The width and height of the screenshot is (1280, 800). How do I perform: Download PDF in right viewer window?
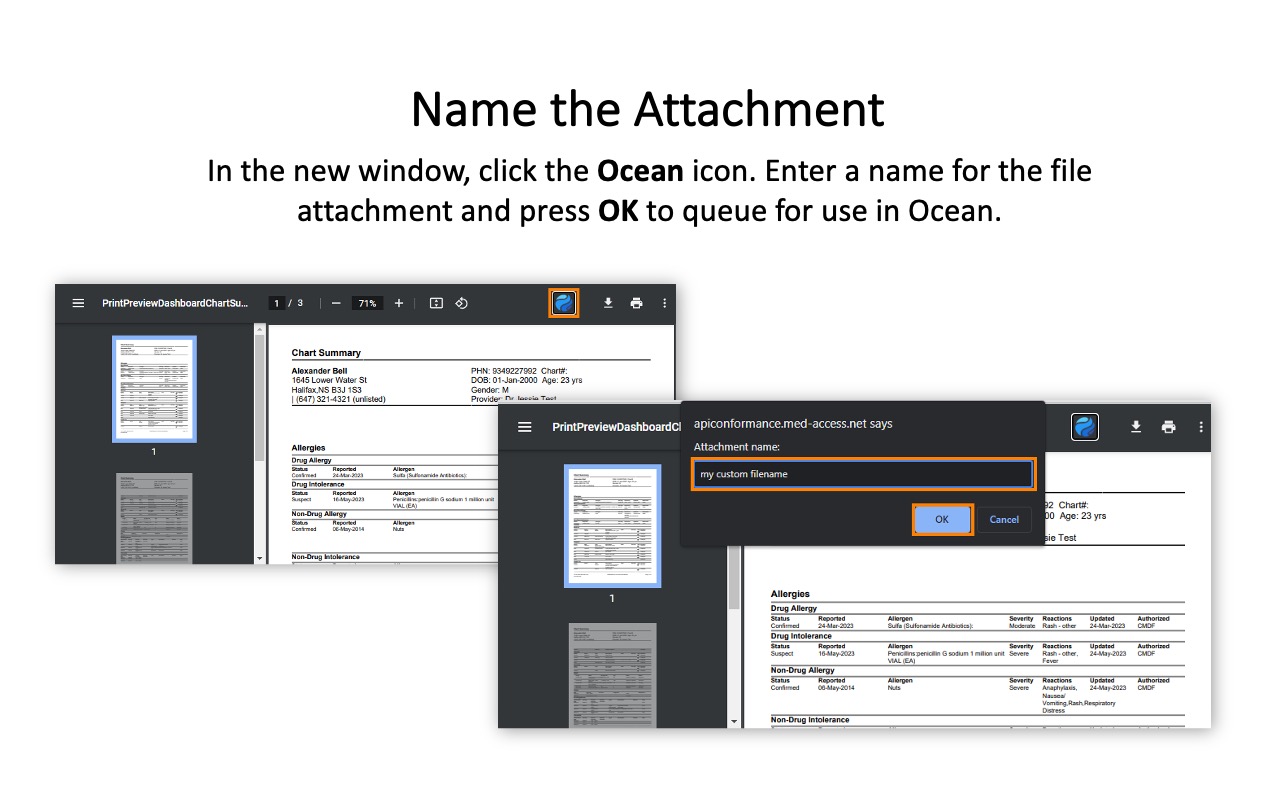pos(1136,427)
